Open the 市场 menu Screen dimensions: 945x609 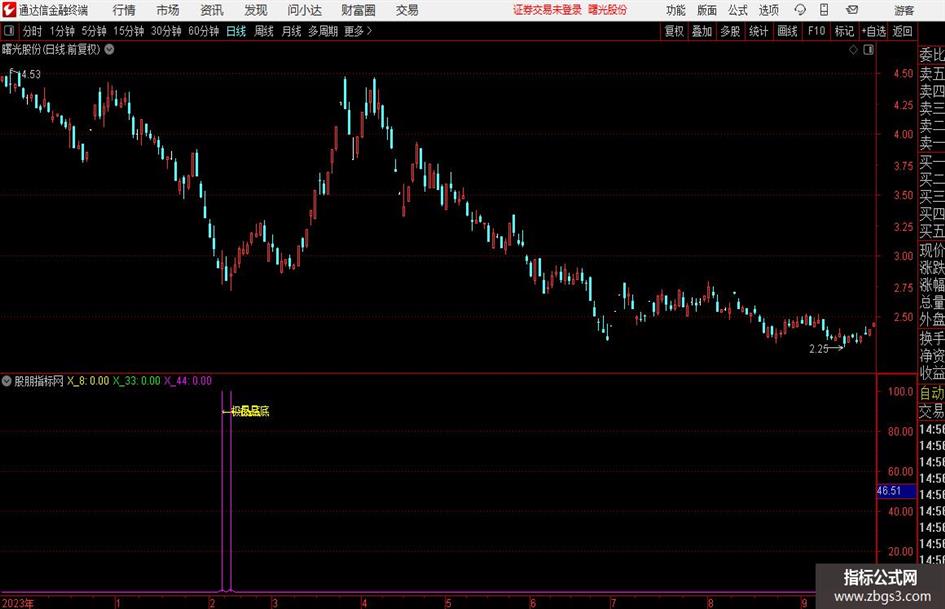pos(168,10)
